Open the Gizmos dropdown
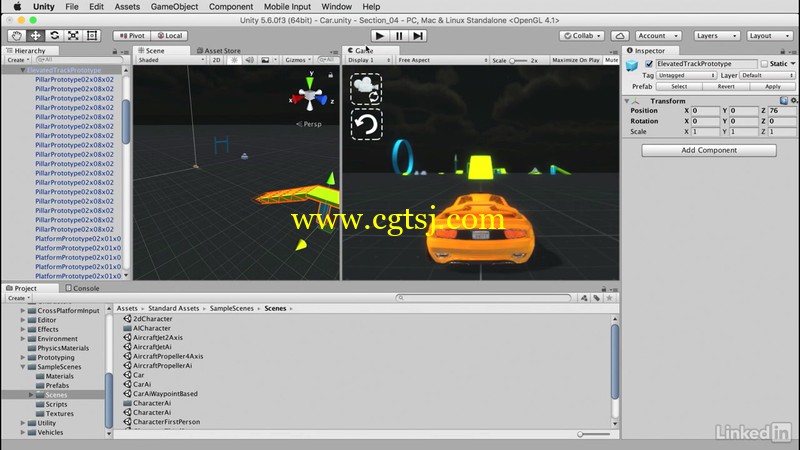 point(298,60)
